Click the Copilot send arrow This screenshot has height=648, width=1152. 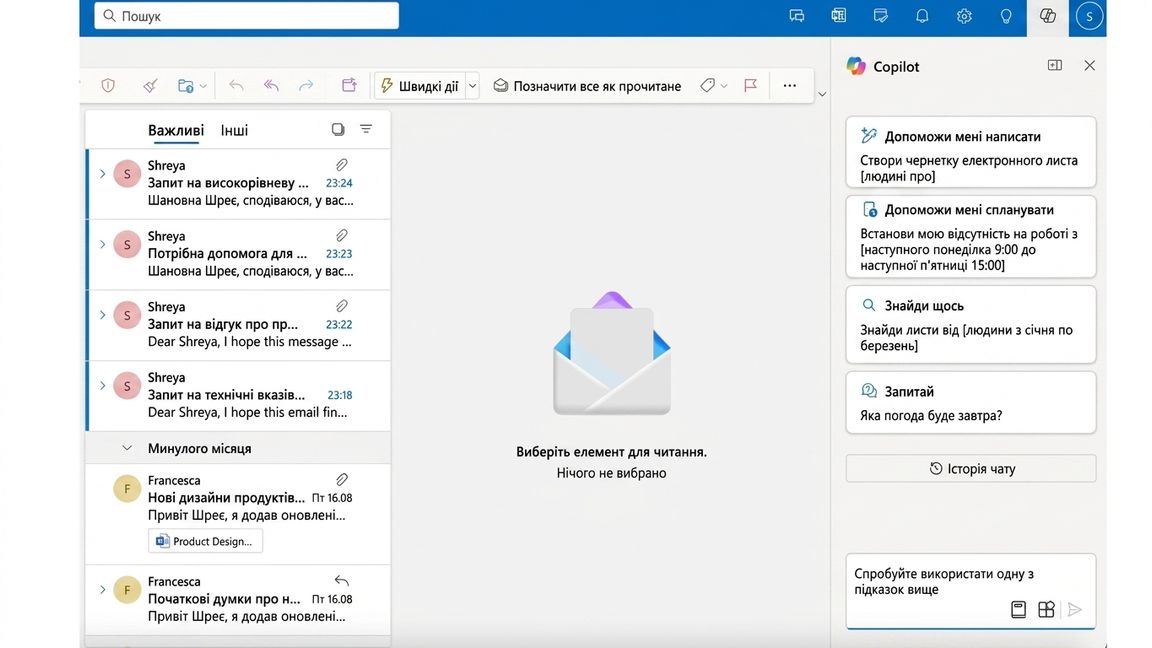click(1075, 609)
